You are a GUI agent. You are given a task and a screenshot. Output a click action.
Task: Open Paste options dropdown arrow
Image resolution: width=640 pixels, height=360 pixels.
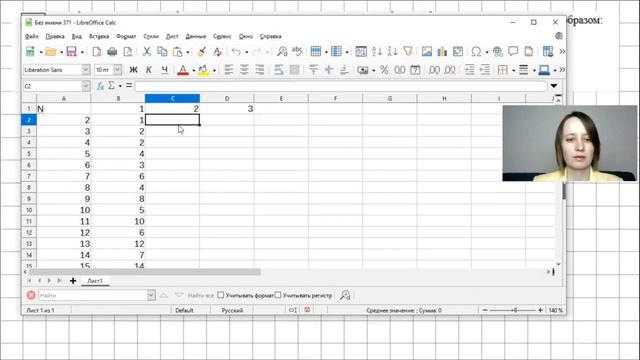point(187,52)
